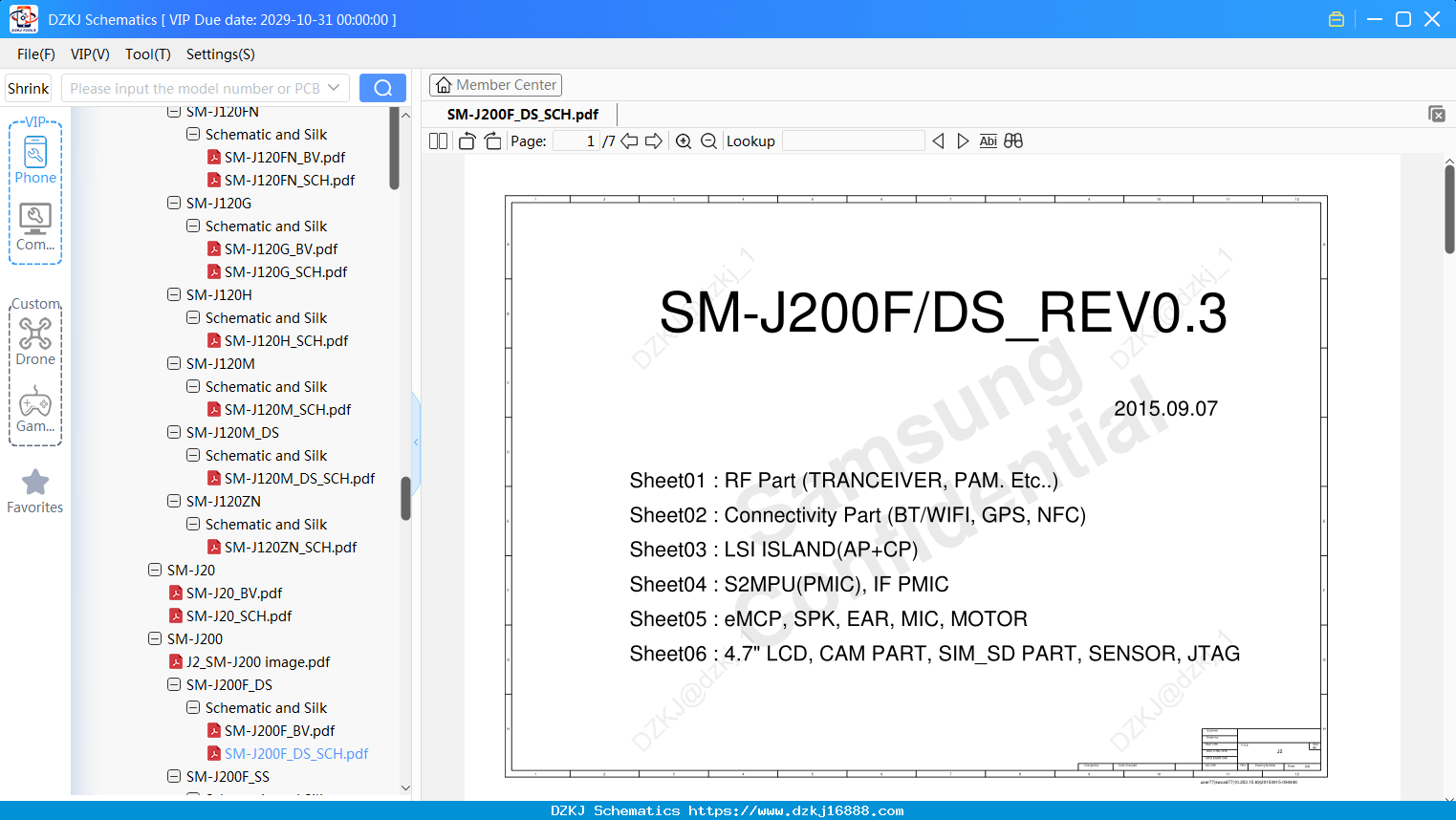Go to the previous page with left arrow

click(629, 141)
